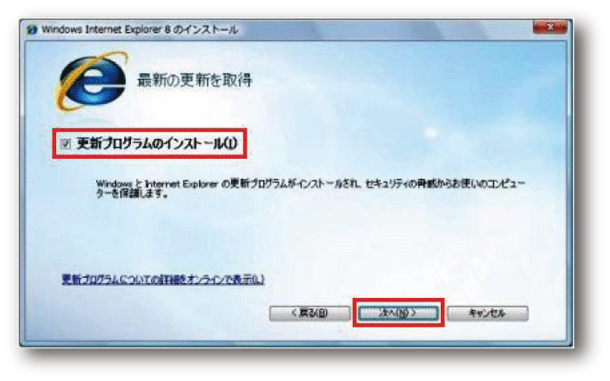
Task: Proceed with the 次へ(N) button
Action: (x=398, y=313)
